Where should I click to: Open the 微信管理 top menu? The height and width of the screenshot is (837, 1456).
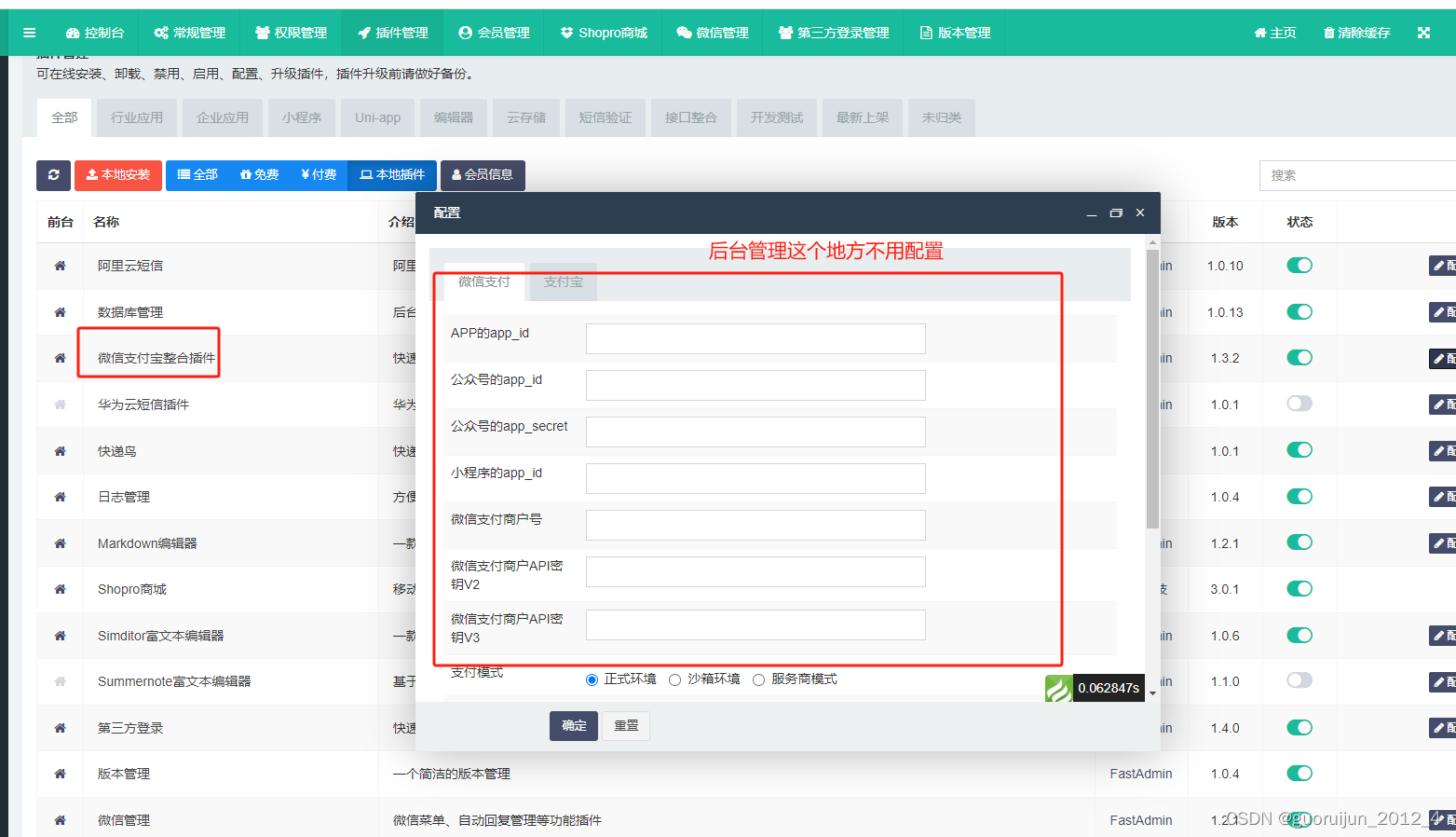point(713,33)
